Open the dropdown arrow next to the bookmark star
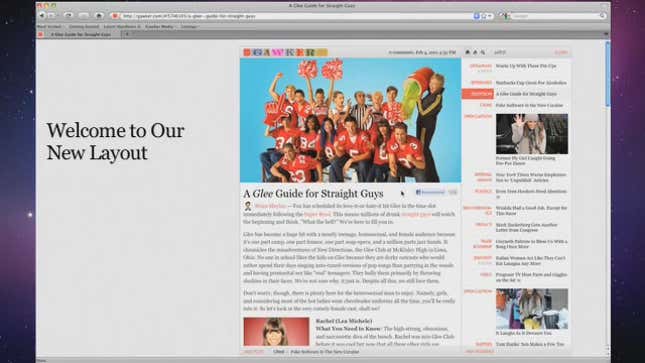 click(x=490, y=16)
